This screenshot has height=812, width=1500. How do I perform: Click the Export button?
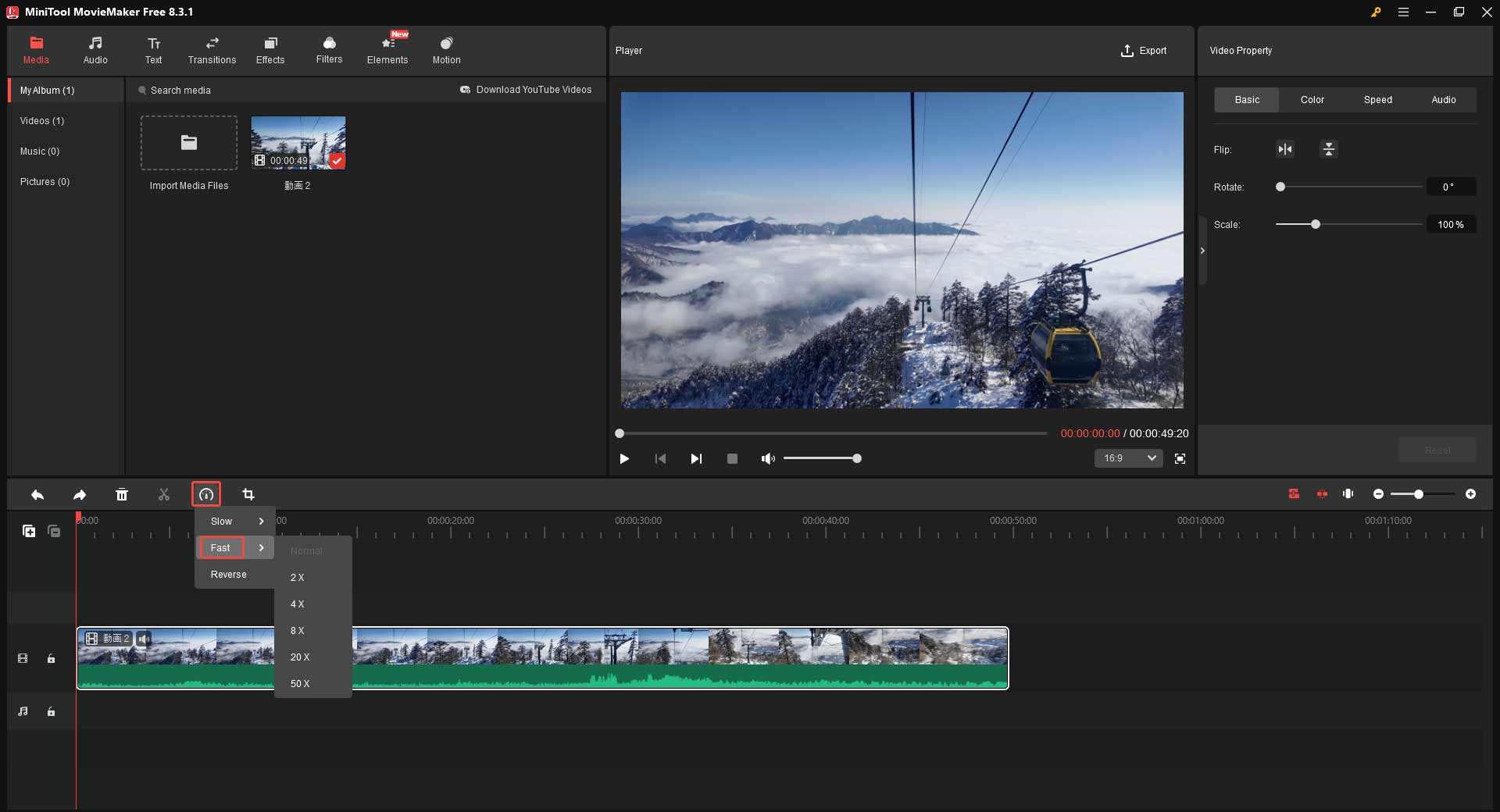(1144, 51)
